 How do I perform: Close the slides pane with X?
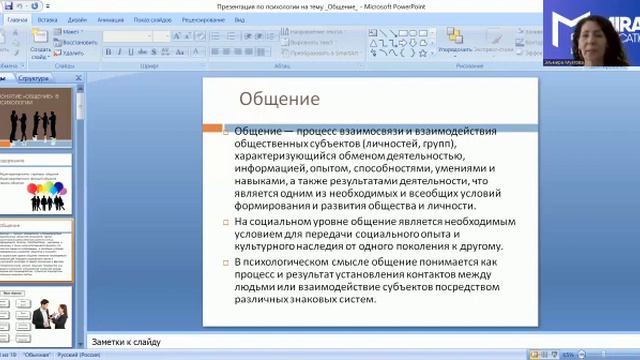(78, 78)
